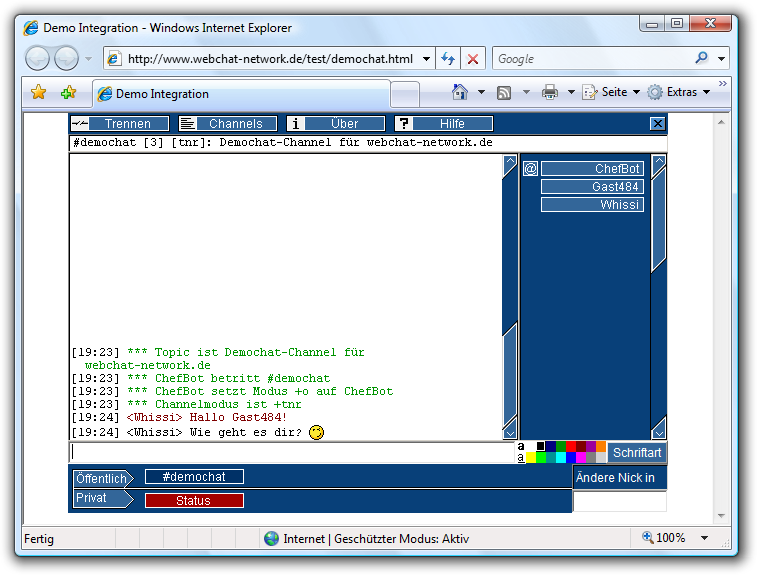Open the recent pages dropdown arrow
This screenshot has width=757, height=575.
88,59
